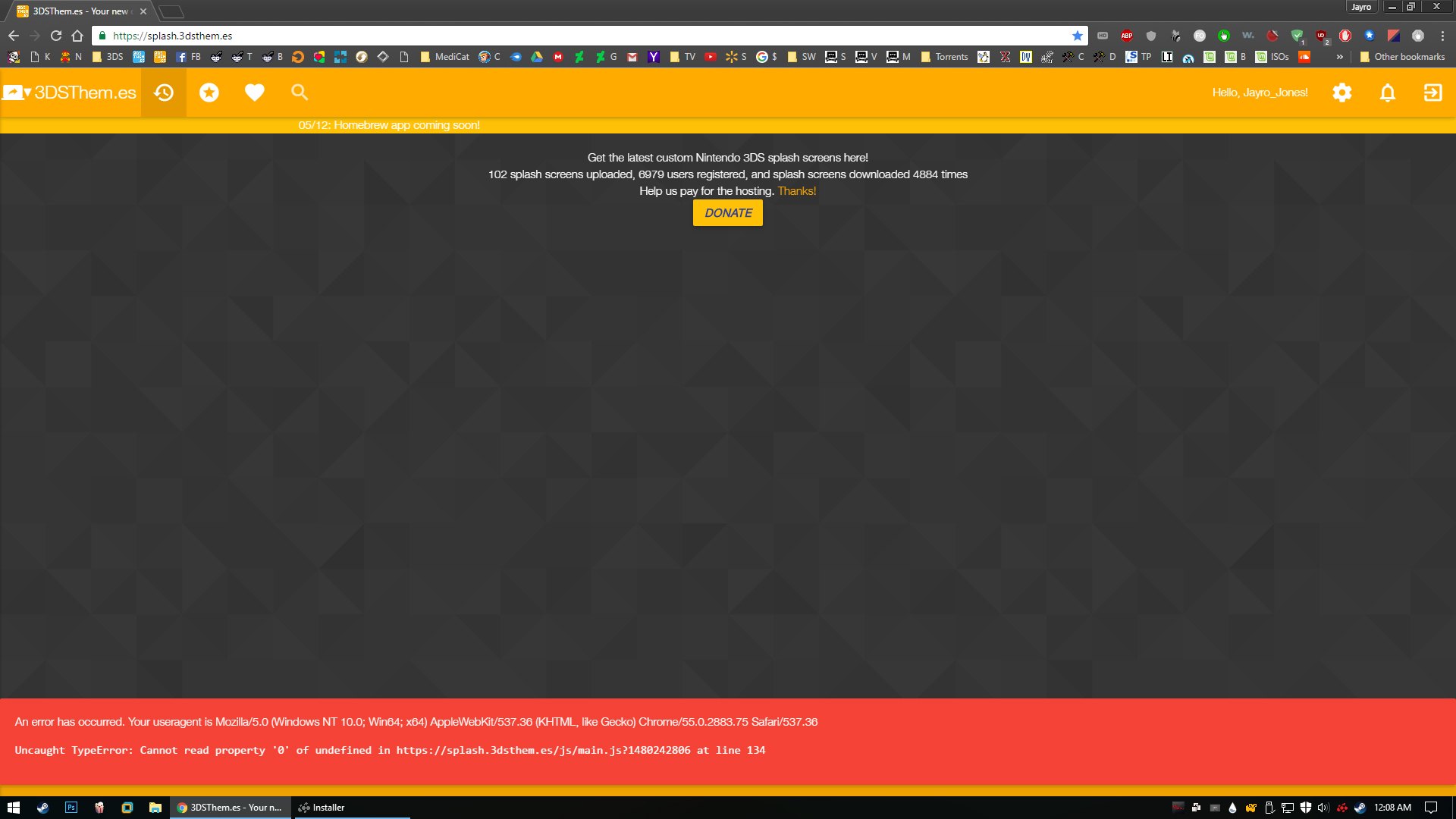Open the Torrents bookmarks folder
The height and width of the screenshot is (819, 1456).
[944, 57]
